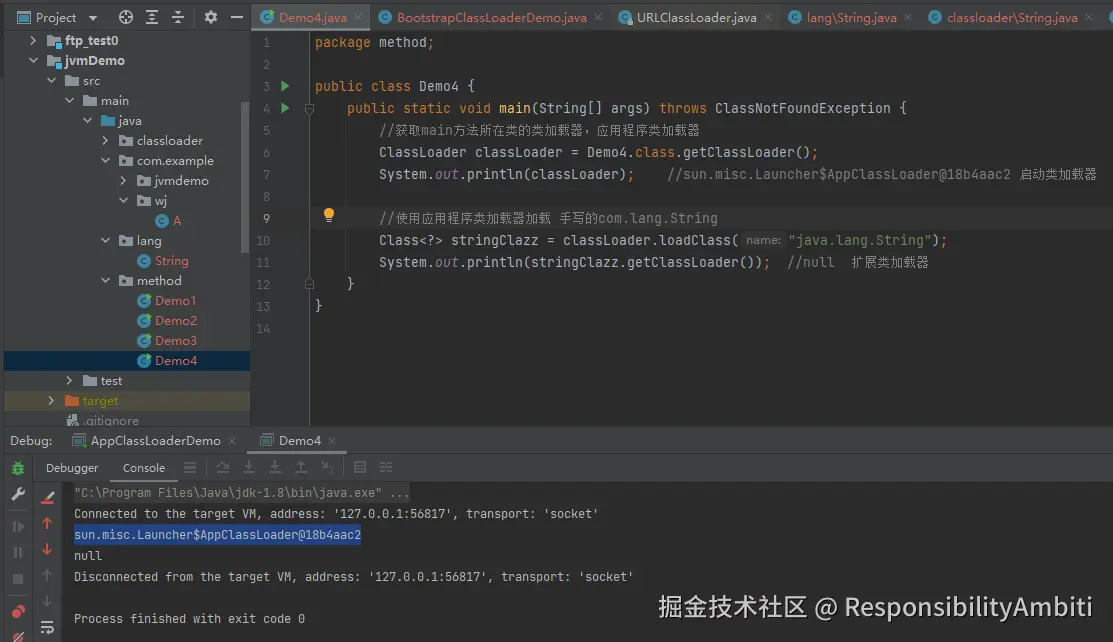Switch to BootstrapClassLoaderDemo.java tab
Viewport: 1113px width, 642px height.
491,18
